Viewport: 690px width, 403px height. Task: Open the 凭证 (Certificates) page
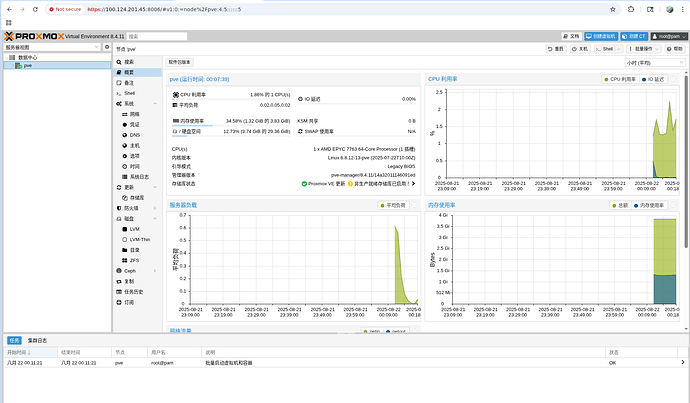(x=135, y=125)
